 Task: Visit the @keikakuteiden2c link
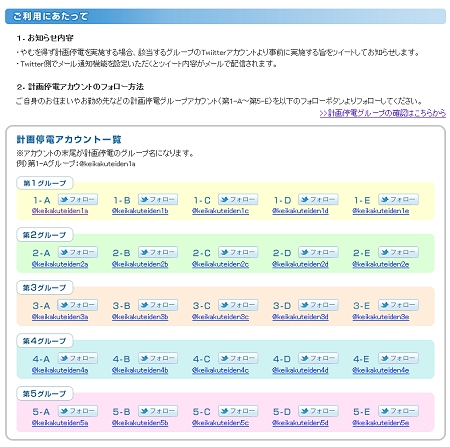(x=220, y=264)
